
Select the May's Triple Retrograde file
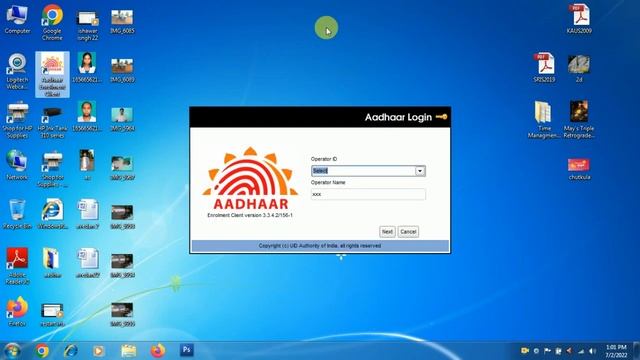pyautogui.click(x=579, y=120)
